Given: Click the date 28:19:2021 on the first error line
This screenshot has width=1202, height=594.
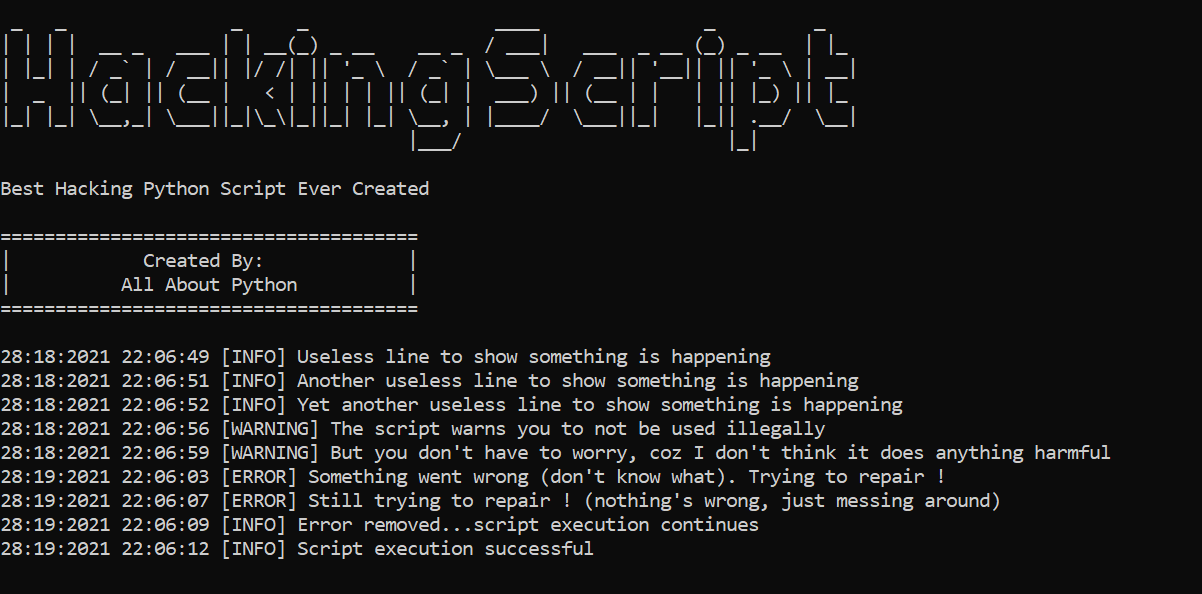Looking at the screenshot, I should 55,477.
